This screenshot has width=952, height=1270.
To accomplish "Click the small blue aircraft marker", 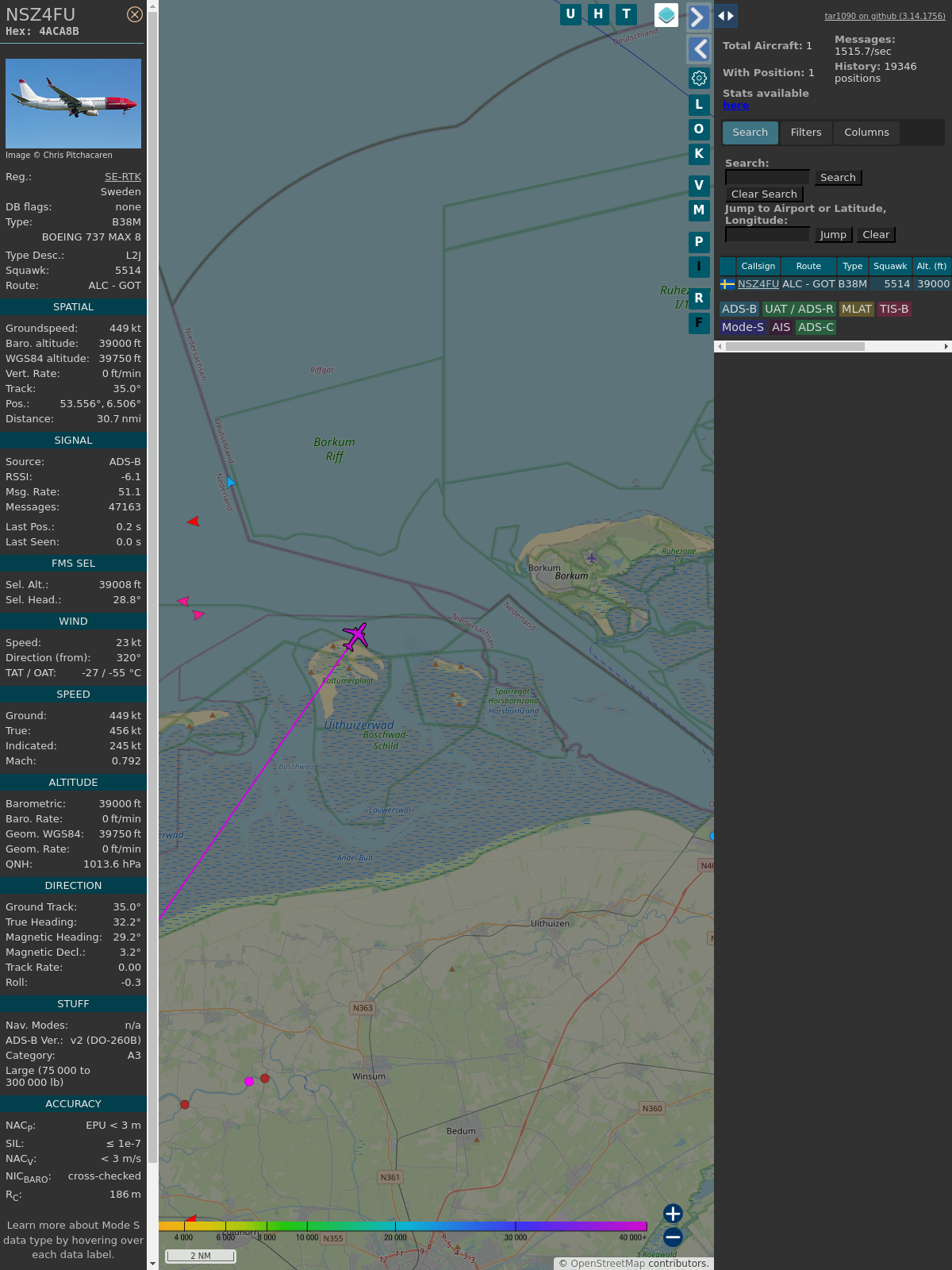I will point(231,482).
